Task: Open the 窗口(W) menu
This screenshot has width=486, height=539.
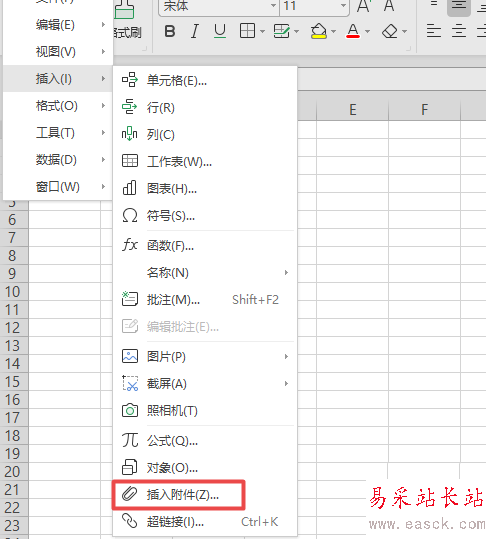Action: [58, 187]
